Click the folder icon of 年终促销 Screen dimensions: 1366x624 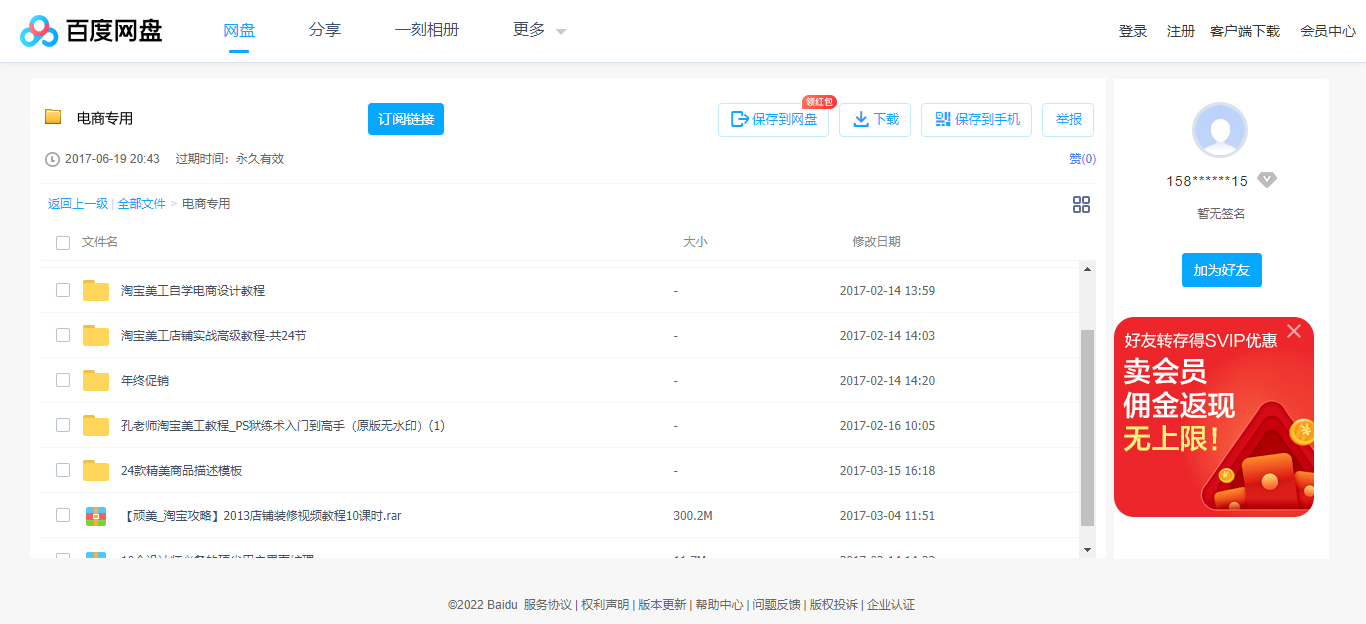click(95, 380)
